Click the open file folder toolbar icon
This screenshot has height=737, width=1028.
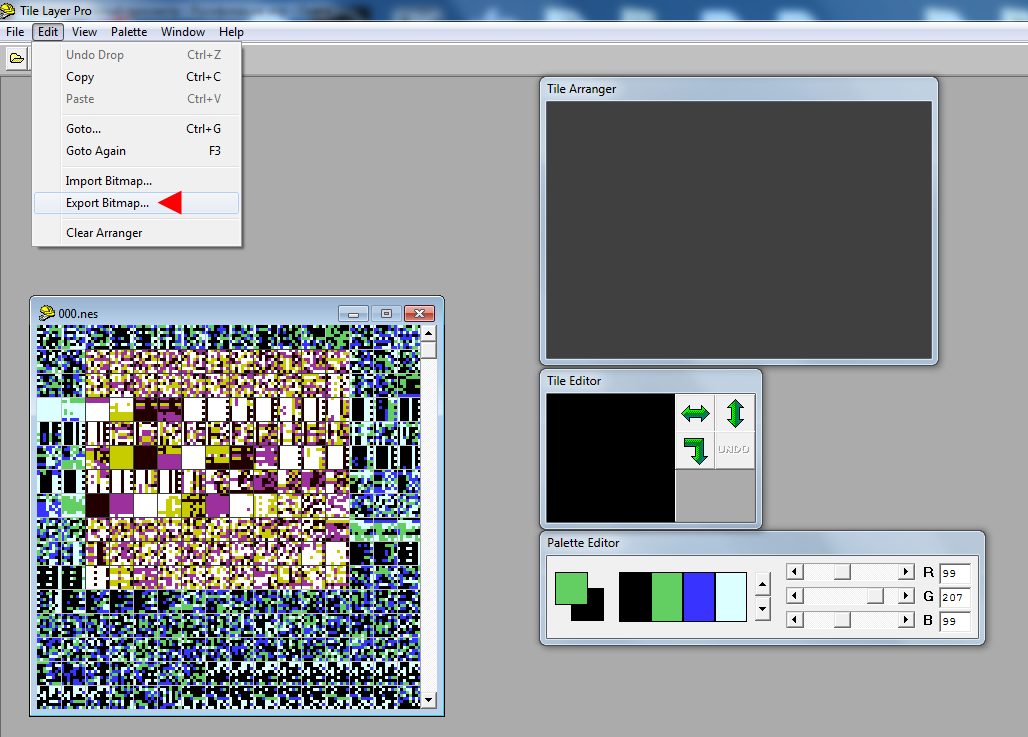click(17, 58)
